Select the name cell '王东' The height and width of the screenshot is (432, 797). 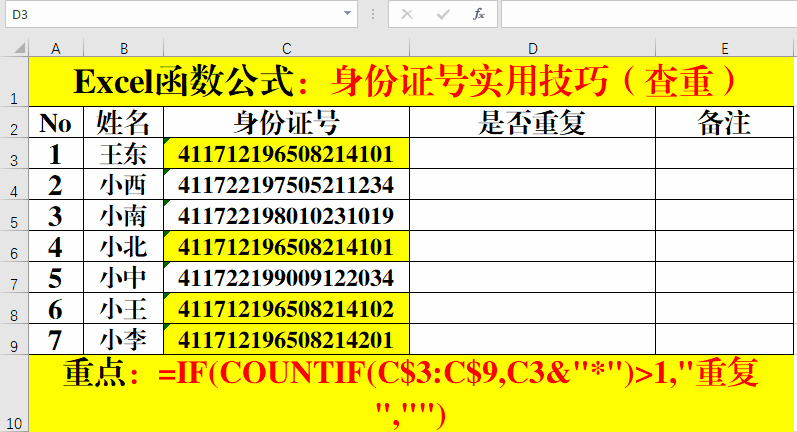pyautogui.click(x=124, y=153)
